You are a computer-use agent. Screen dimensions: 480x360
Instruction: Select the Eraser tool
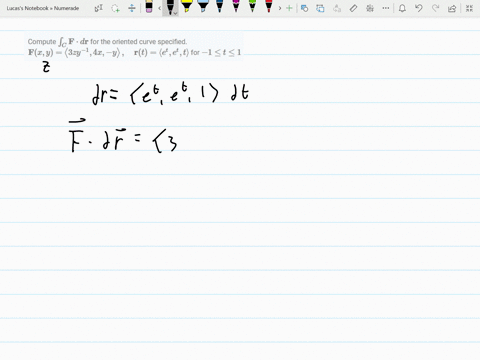tap(149, 7)
